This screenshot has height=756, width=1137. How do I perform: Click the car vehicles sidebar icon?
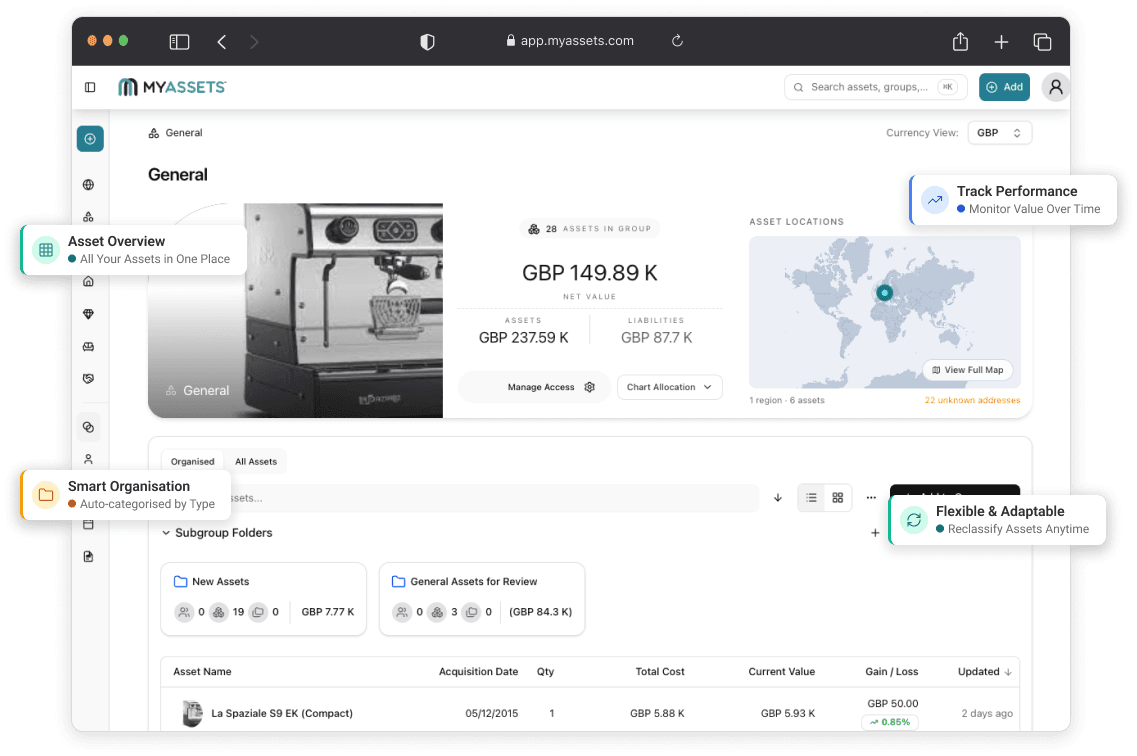(x=88, y=346)
